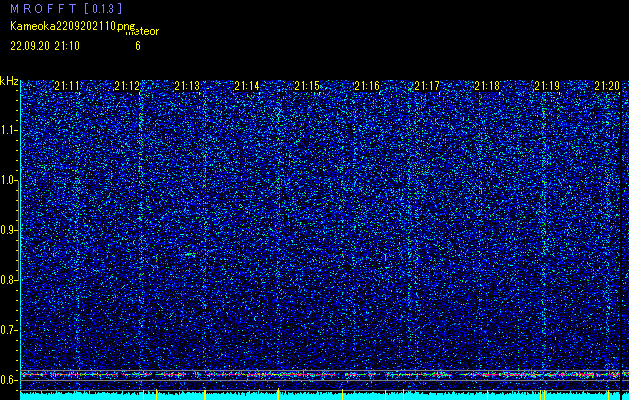This screenshot has width=629, height=400.
Task: Select the 22.09.20 21:10 date stamp
Action: (x=45, y=46)
